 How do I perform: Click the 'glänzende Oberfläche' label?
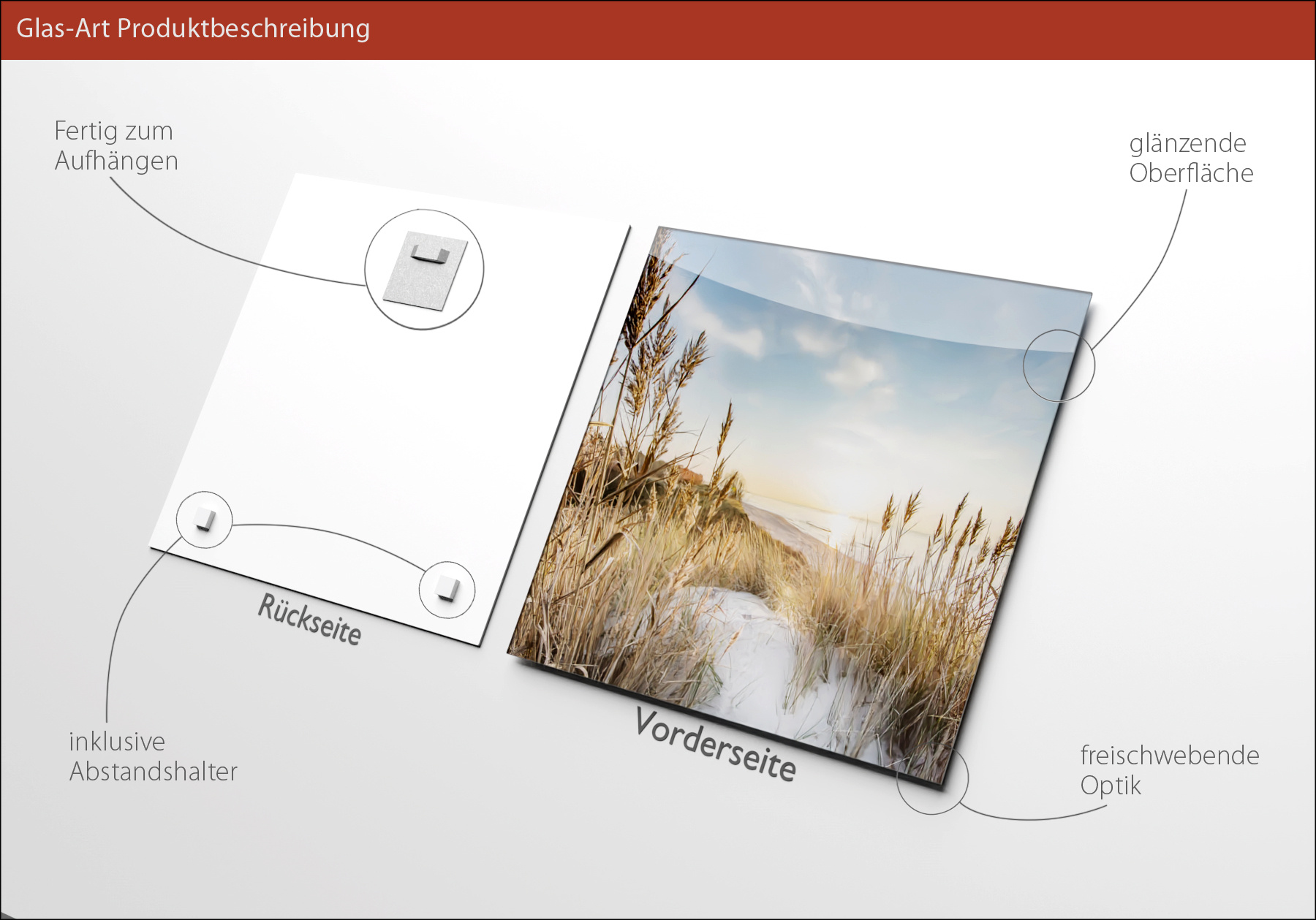pos(1190,158)
